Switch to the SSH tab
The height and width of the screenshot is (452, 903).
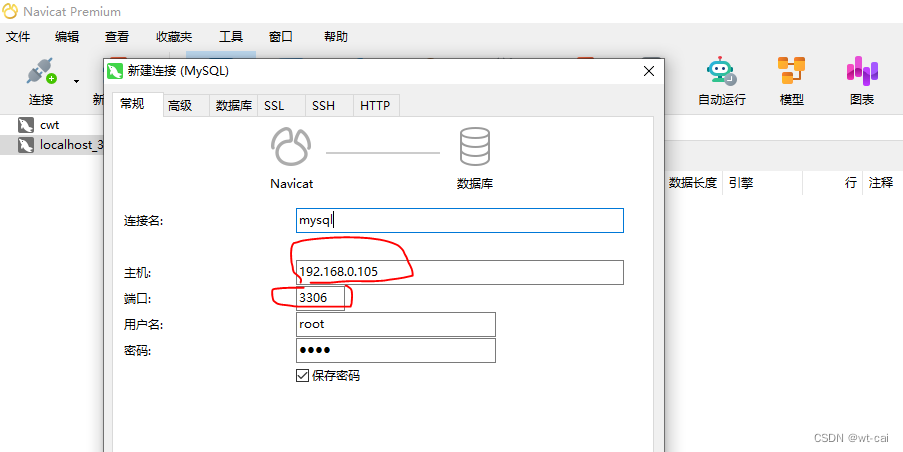pyautogui.click(x=329, y=105)
